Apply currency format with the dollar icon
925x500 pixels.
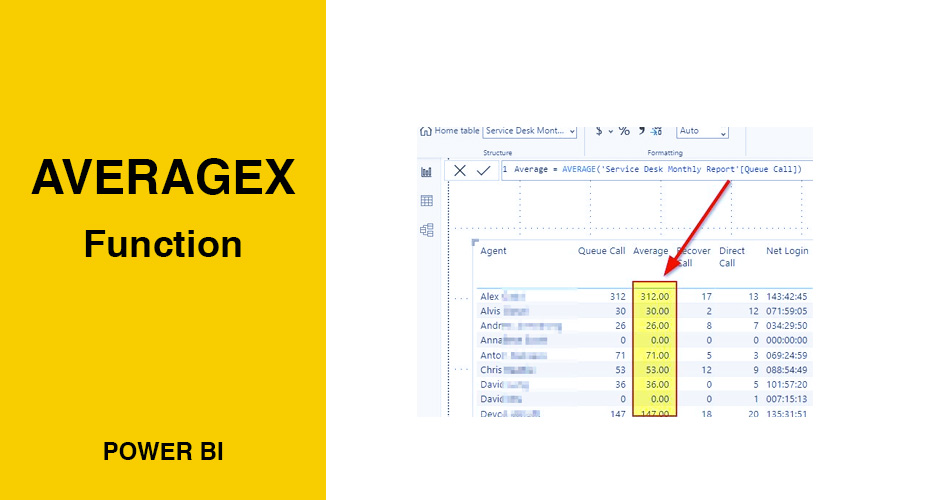599,131
